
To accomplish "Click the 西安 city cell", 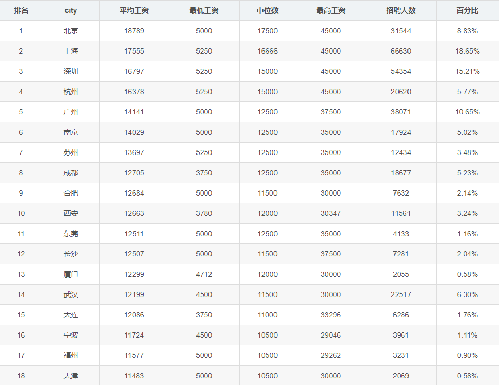I will click(x=71, y=213).
